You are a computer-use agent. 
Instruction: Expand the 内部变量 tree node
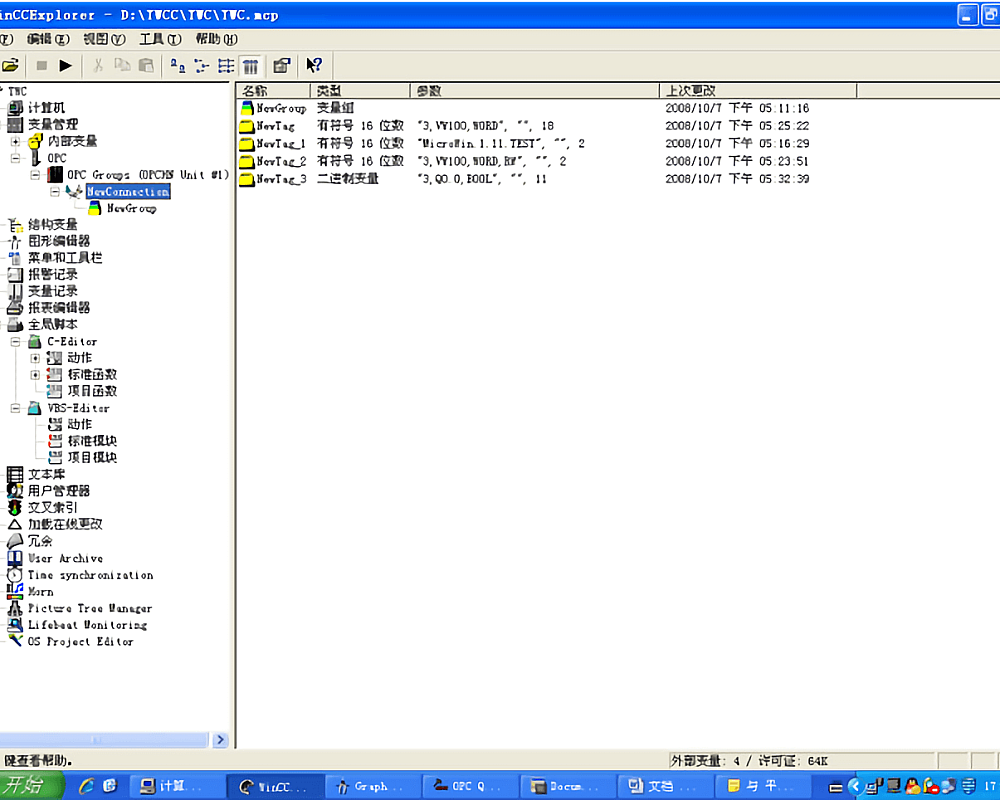pos(16,142)
